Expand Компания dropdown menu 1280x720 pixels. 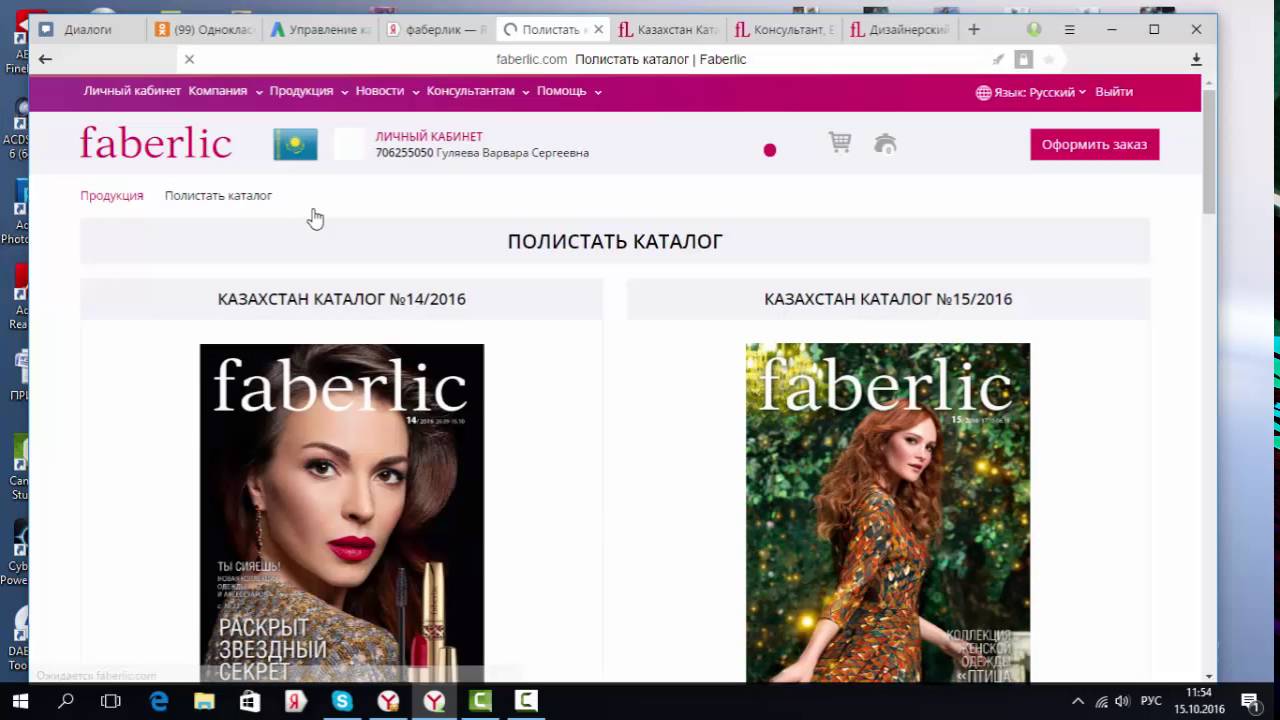(x=225, y=91)
